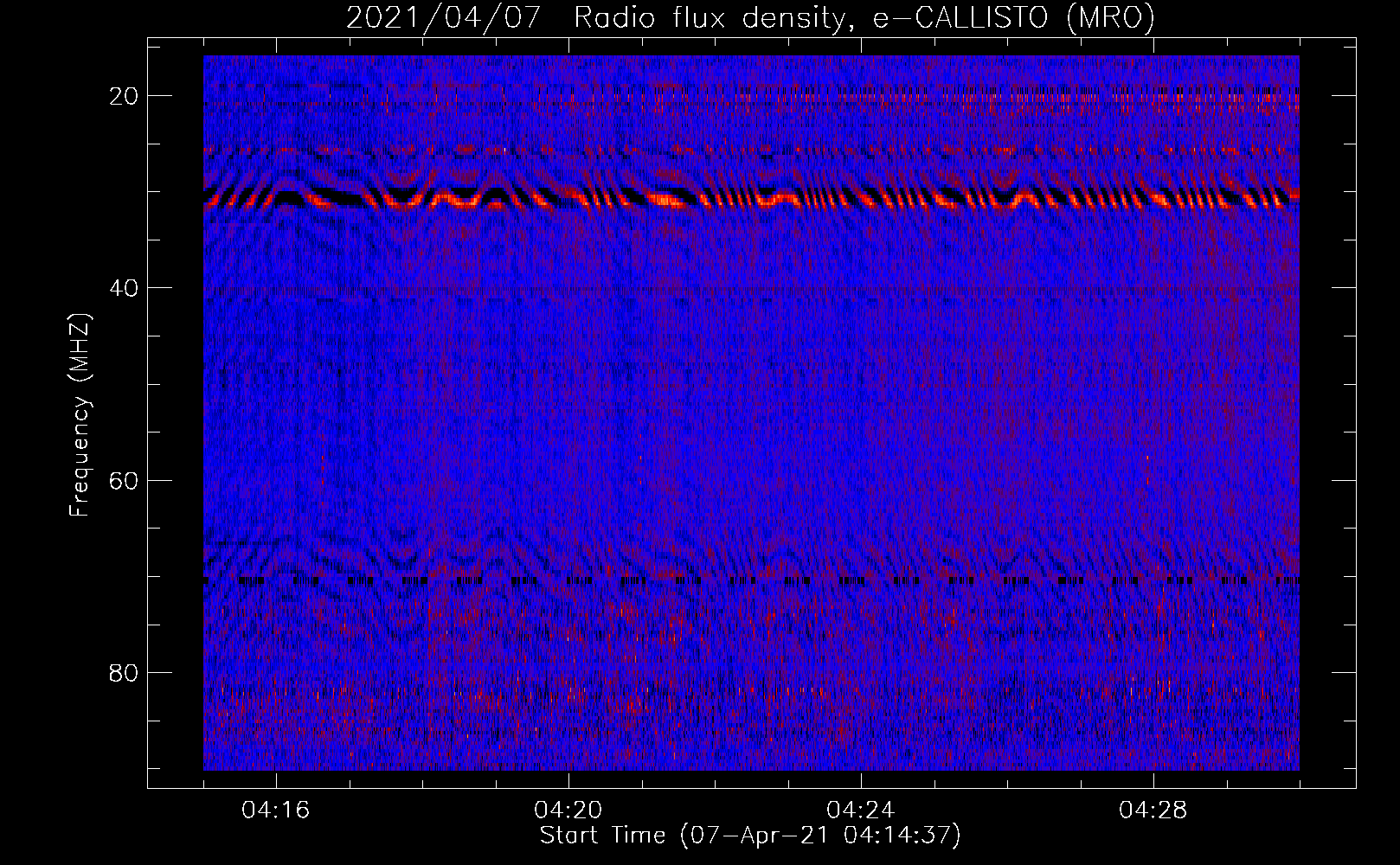Screen dimensions: 1400x865
Task: Click the "04:16" time tick label
Action: pos(275,811)
